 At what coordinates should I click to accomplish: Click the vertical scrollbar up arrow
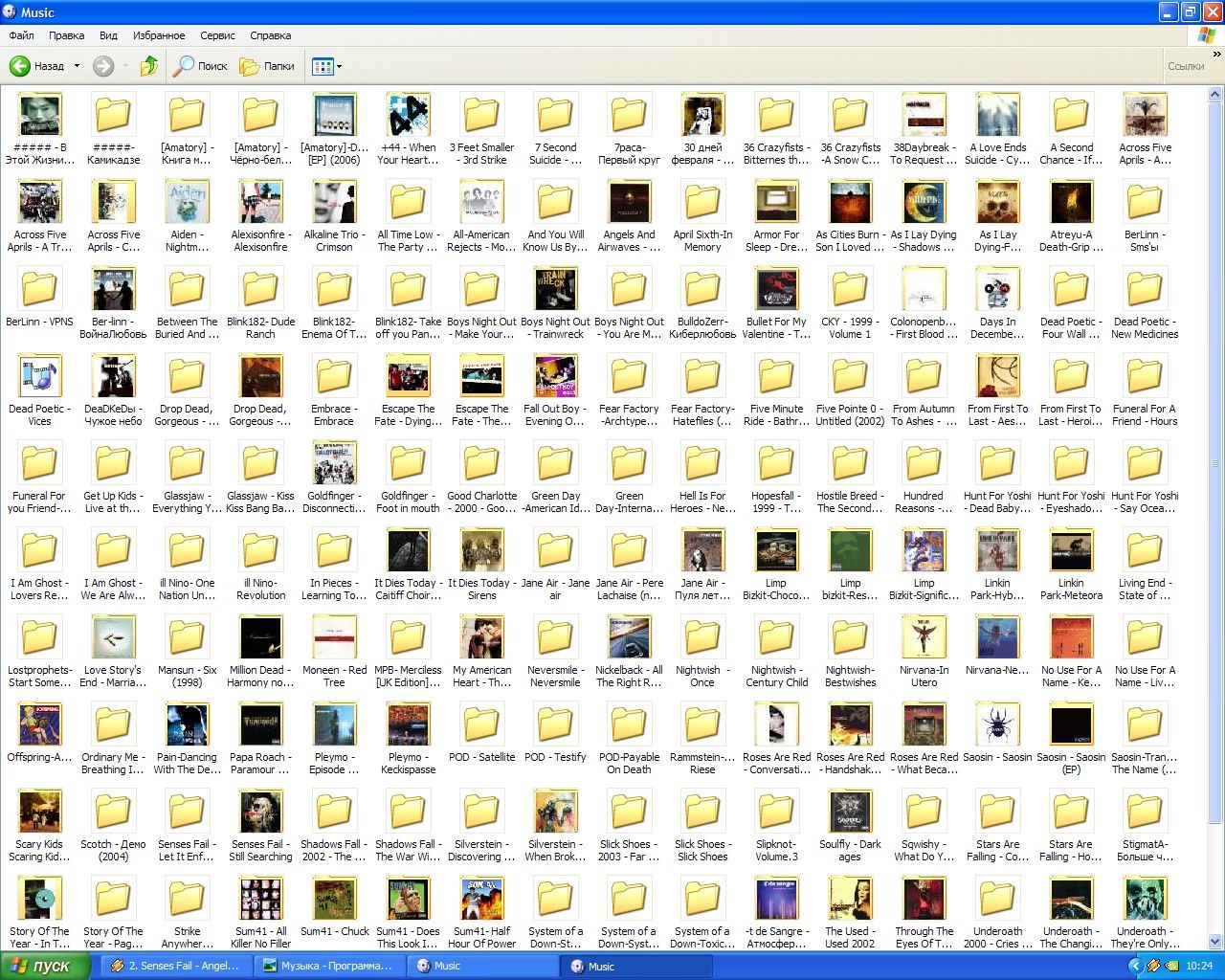(1215, 95)
